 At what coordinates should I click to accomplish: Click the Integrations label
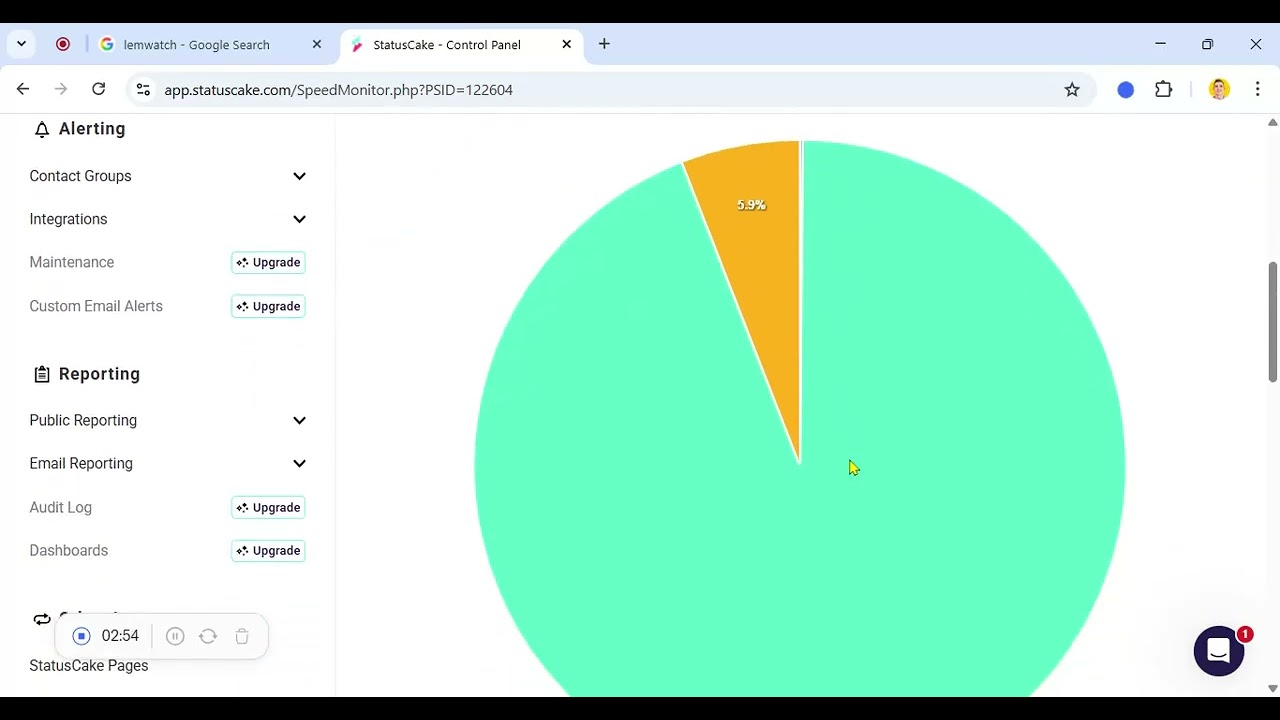[x=68, y=219]
